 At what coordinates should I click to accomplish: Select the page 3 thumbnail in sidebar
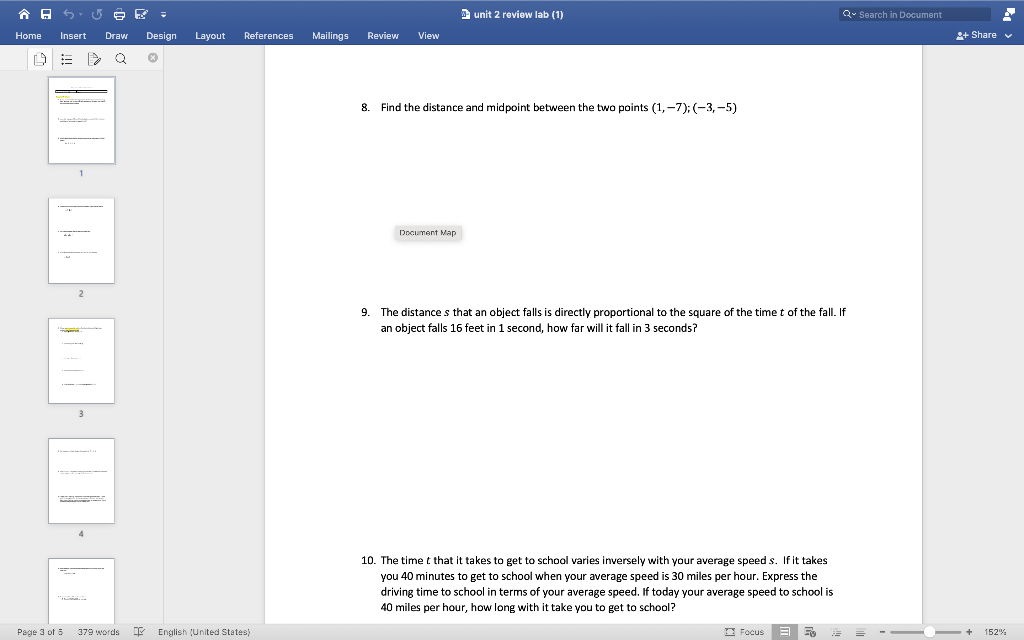(81, 361)
